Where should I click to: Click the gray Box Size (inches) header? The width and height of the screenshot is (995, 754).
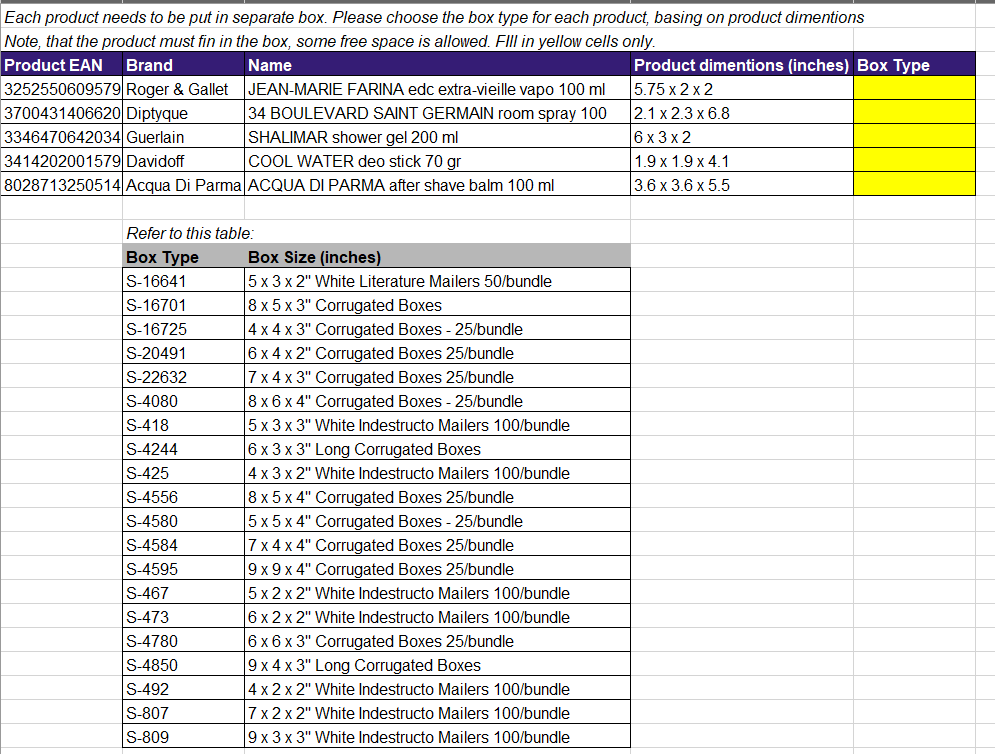[437, 256]
